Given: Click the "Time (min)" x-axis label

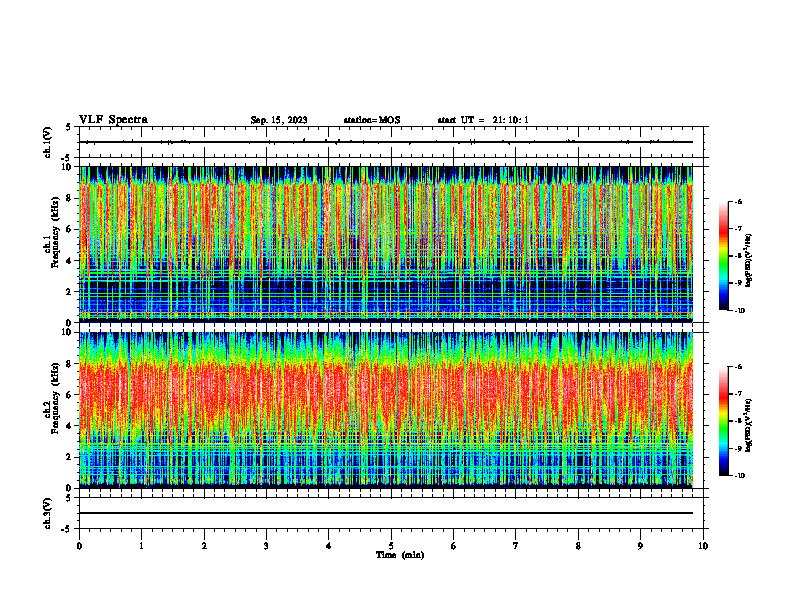Looking at the screenshot, I should pos(400,555).
